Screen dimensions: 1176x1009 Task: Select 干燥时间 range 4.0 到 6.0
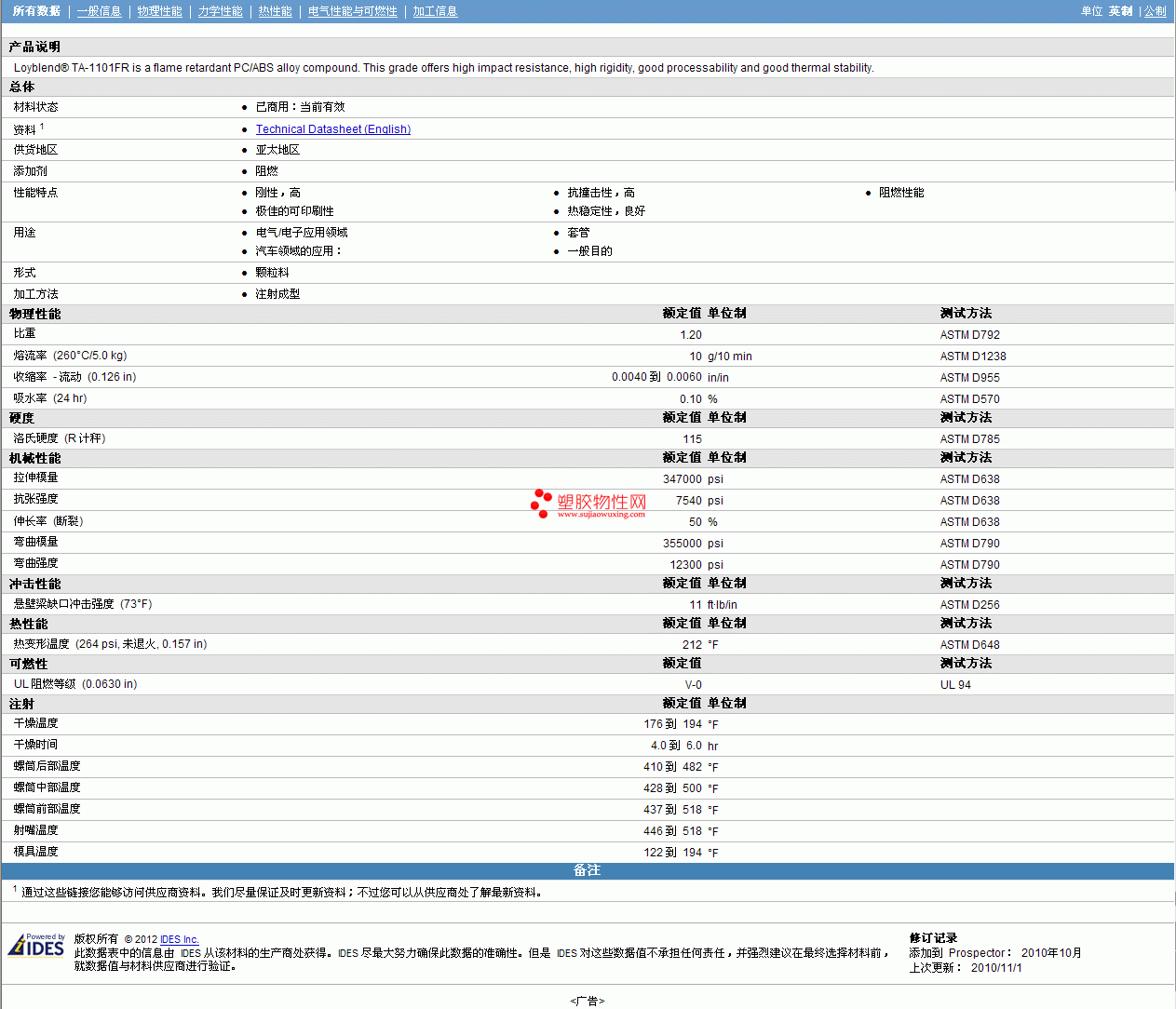tap(677, 746)
